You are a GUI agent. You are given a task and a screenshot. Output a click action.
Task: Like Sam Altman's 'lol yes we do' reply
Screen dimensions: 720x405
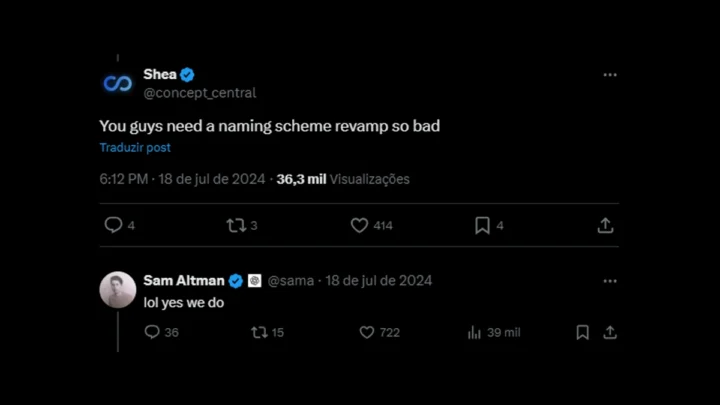[x=367, y=332]
